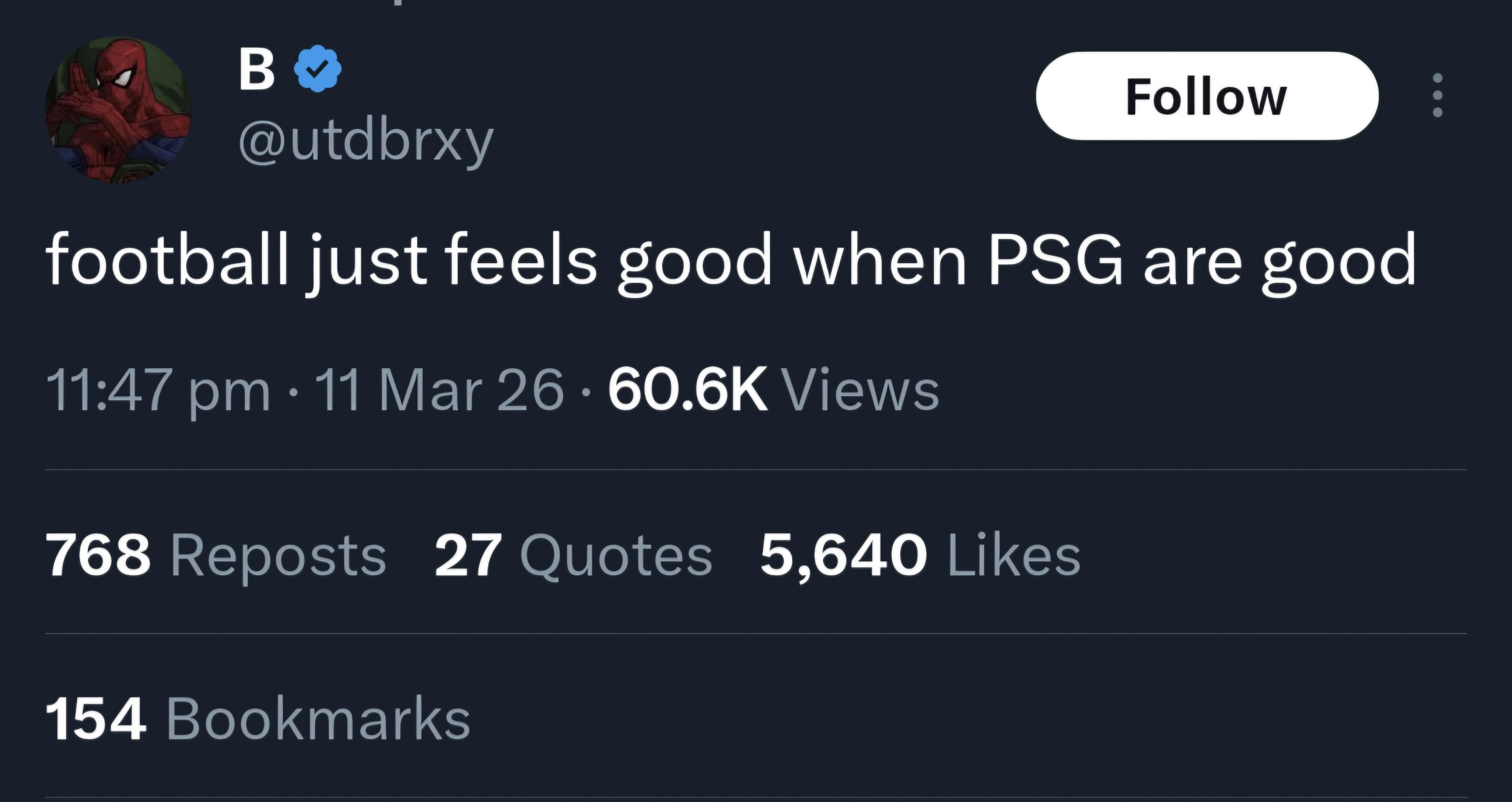Visit the @utdbrxy handle link
The height and width of the screenshot is (802, 1512).
click(x=366, y=142)
